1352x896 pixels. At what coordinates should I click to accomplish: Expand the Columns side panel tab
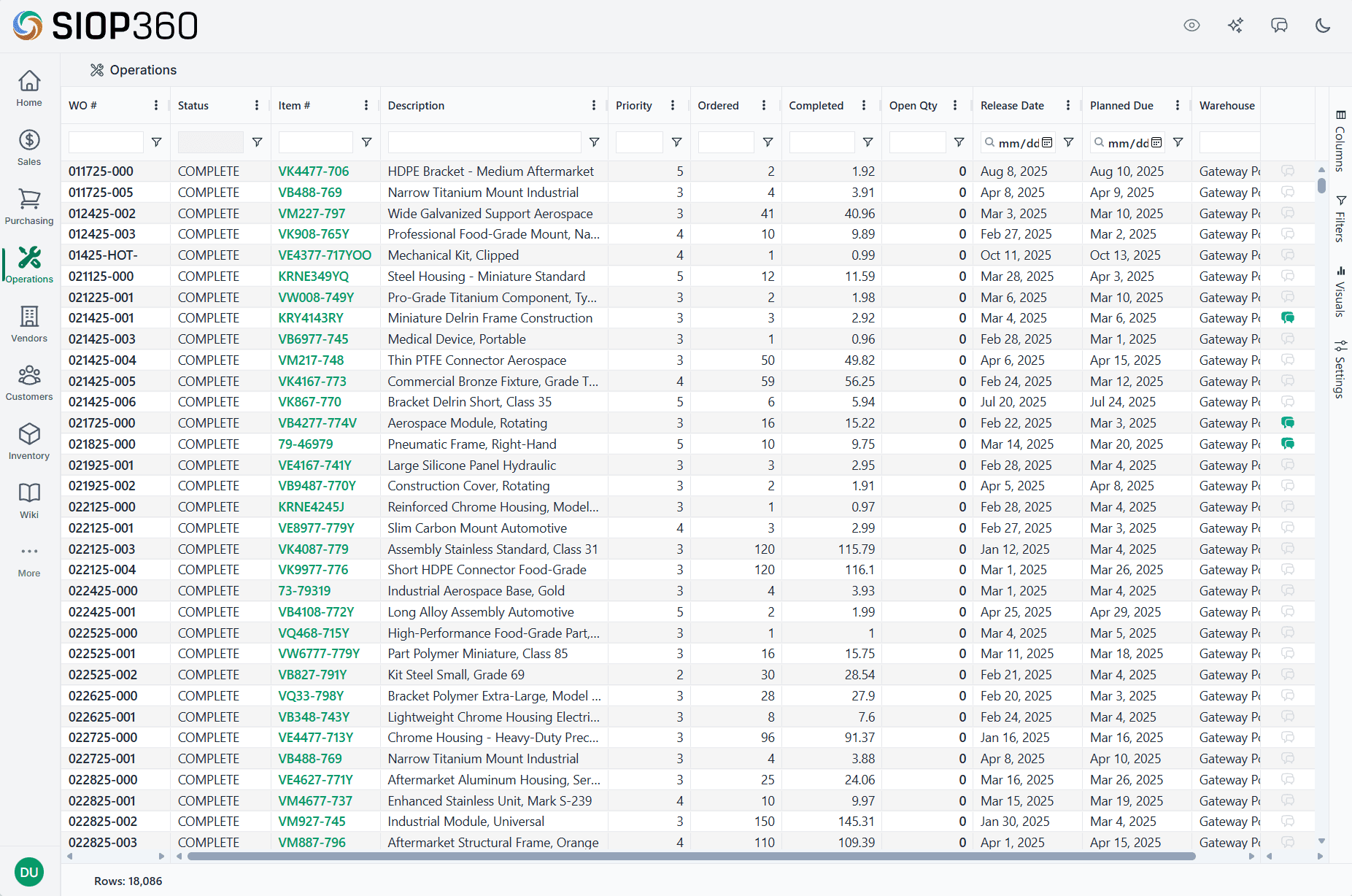point(1340,141)
